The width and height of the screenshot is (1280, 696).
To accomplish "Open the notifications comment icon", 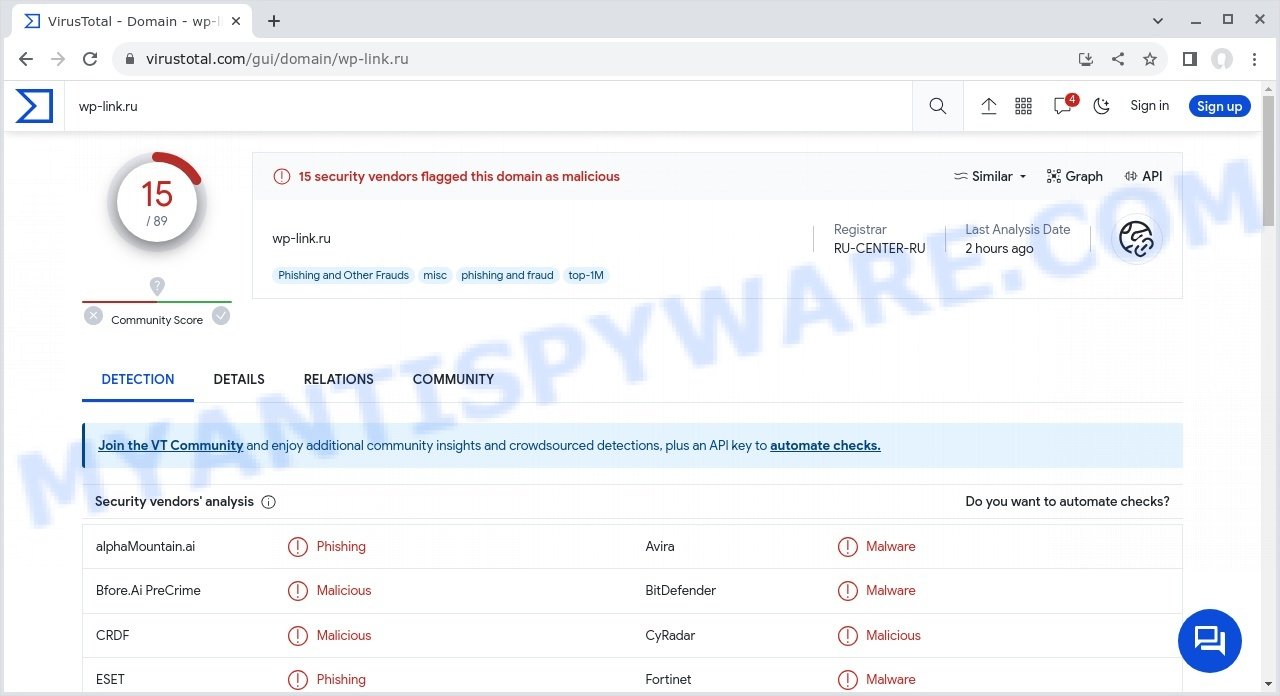I will 1063,106.
